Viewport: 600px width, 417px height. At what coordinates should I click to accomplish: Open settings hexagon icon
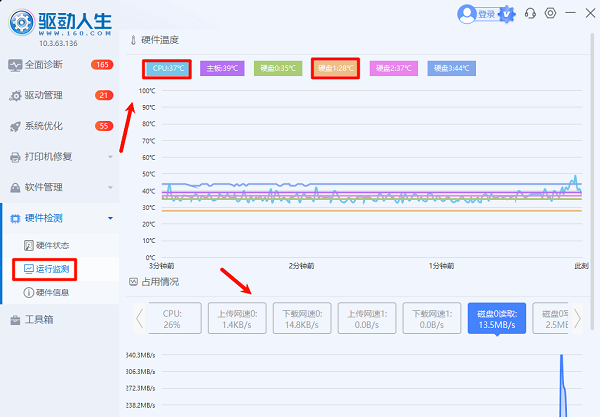click(550, 13)
